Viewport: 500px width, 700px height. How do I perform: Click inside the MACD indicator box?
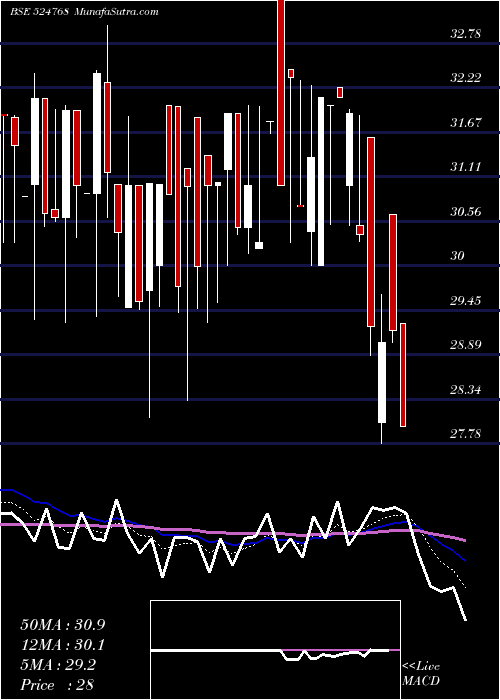(x=275, y=650)
